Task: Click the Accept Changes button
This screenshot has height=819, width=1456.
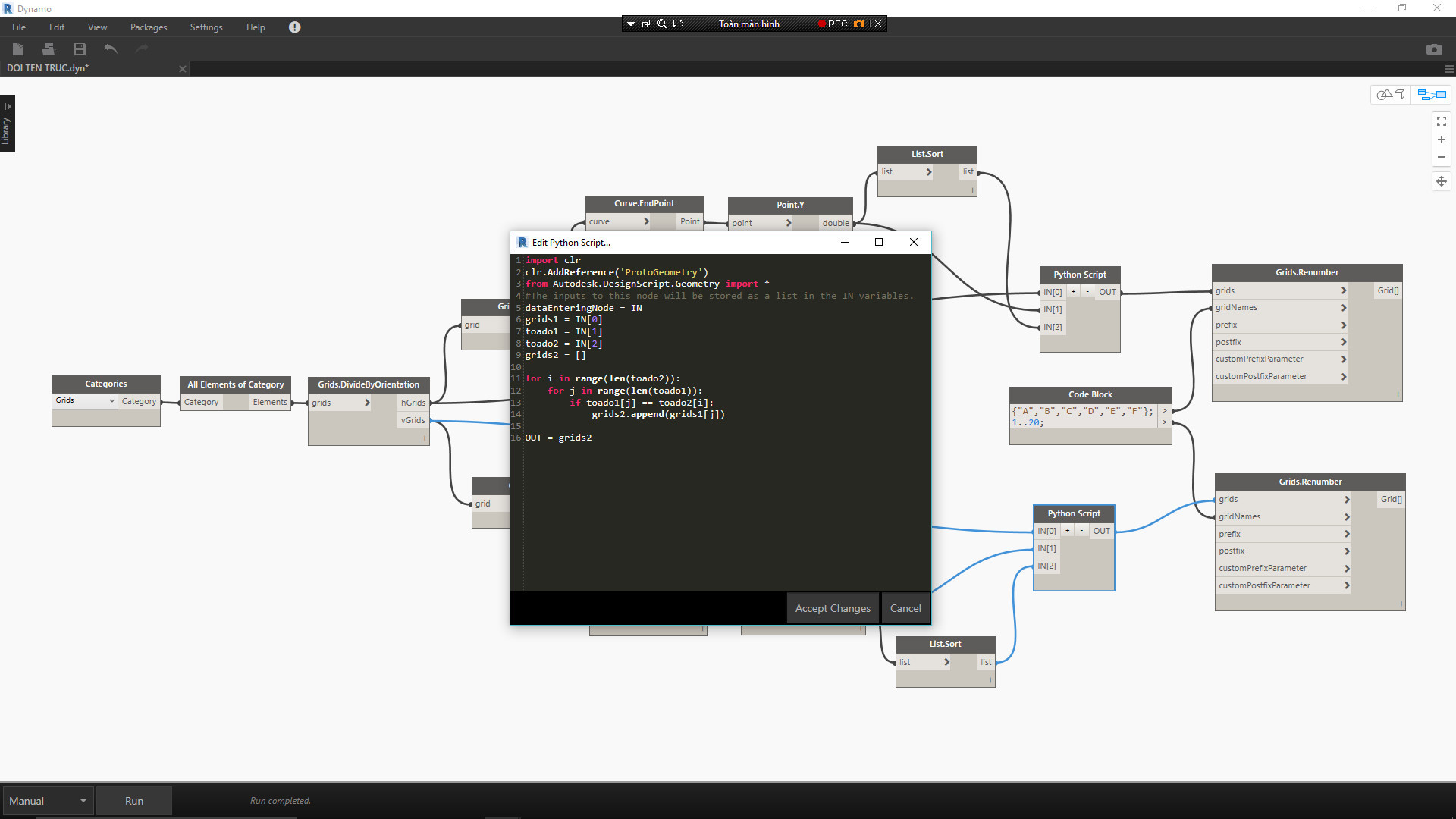Action: coord(832,608)
